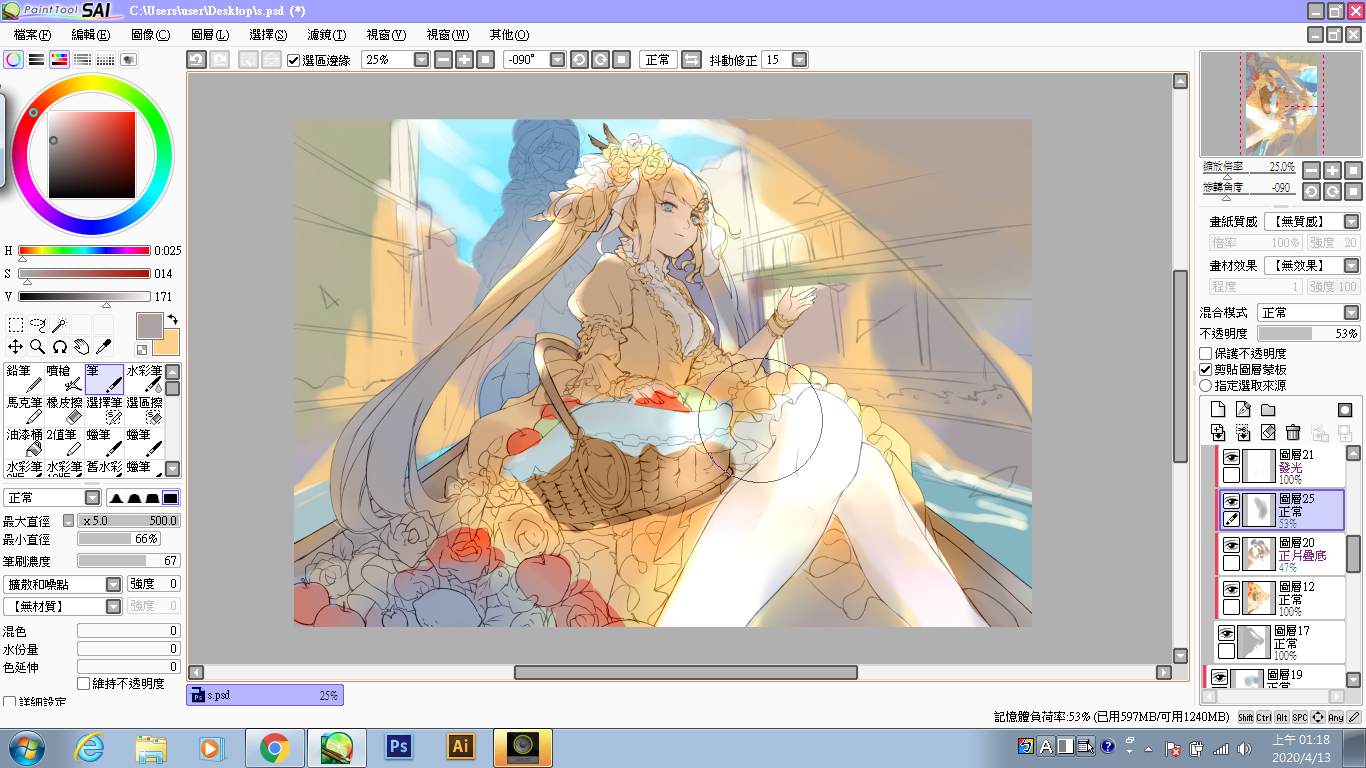Open the 抖動修正 stabilizer dropdown
This screenshot has height=768, width=1366.
800,60
